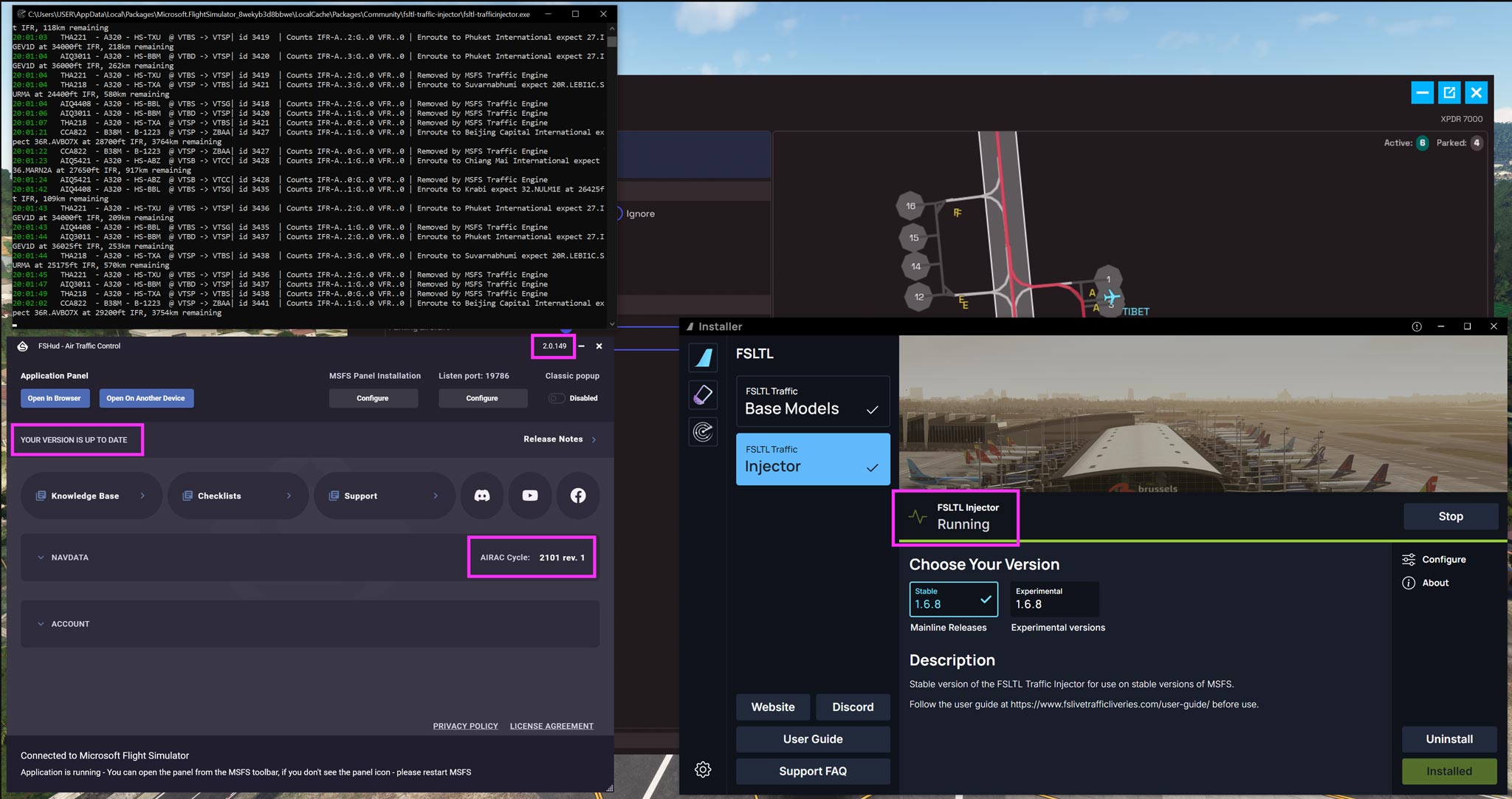Screen dimensions: 1512x799
Task: Open the FSLTL Website button
Action: coord(773,707)
